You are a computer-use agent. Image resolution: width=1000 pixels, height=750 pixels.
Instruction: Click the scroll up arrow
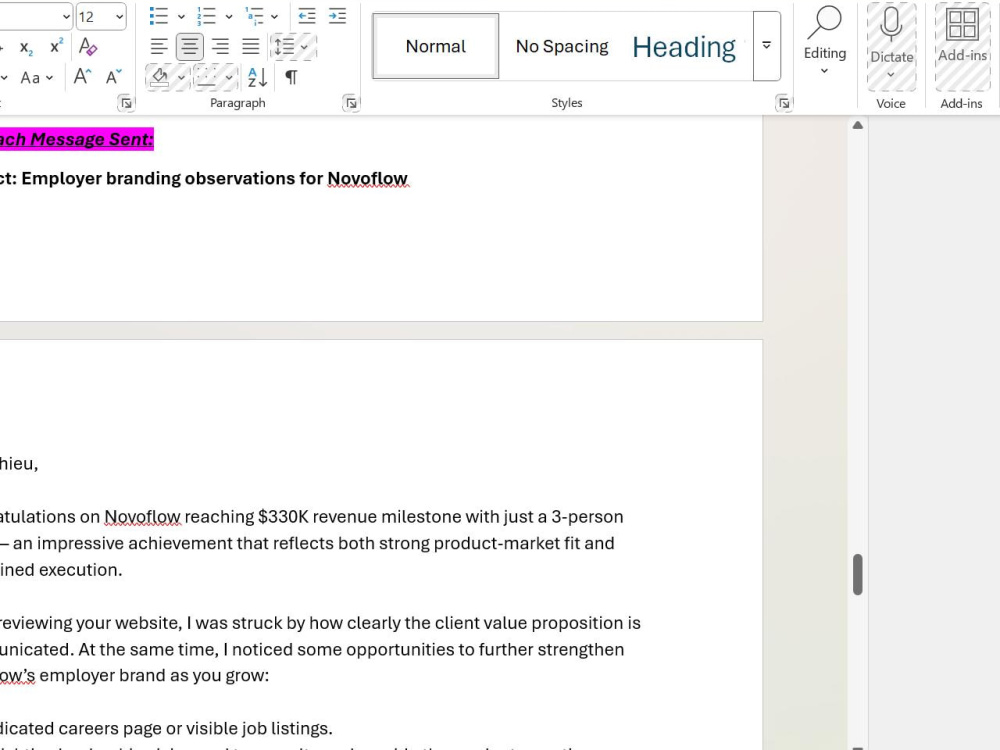click(x=858, y=125)
